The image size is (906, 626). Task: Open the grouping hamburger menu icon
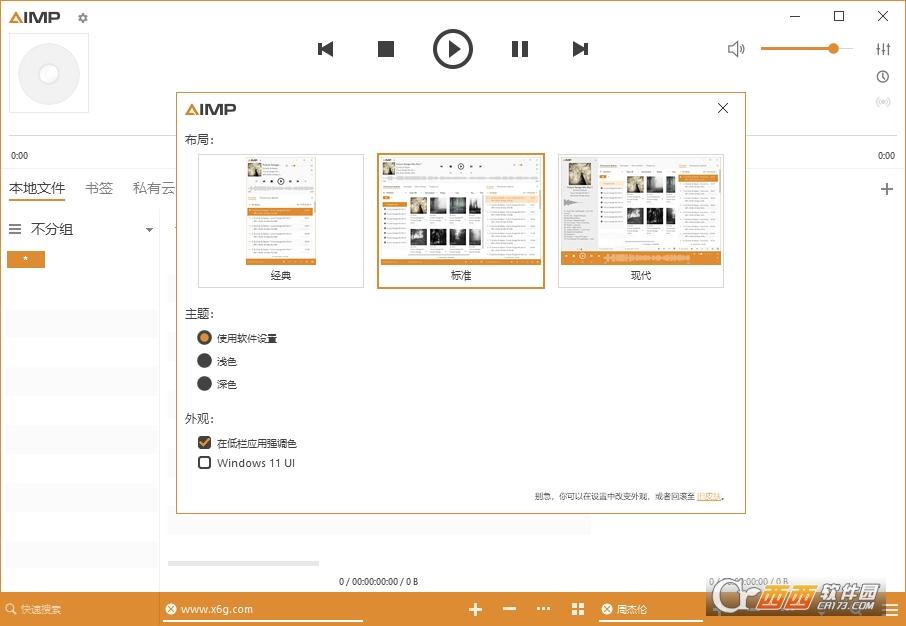[x=15, y=229]
